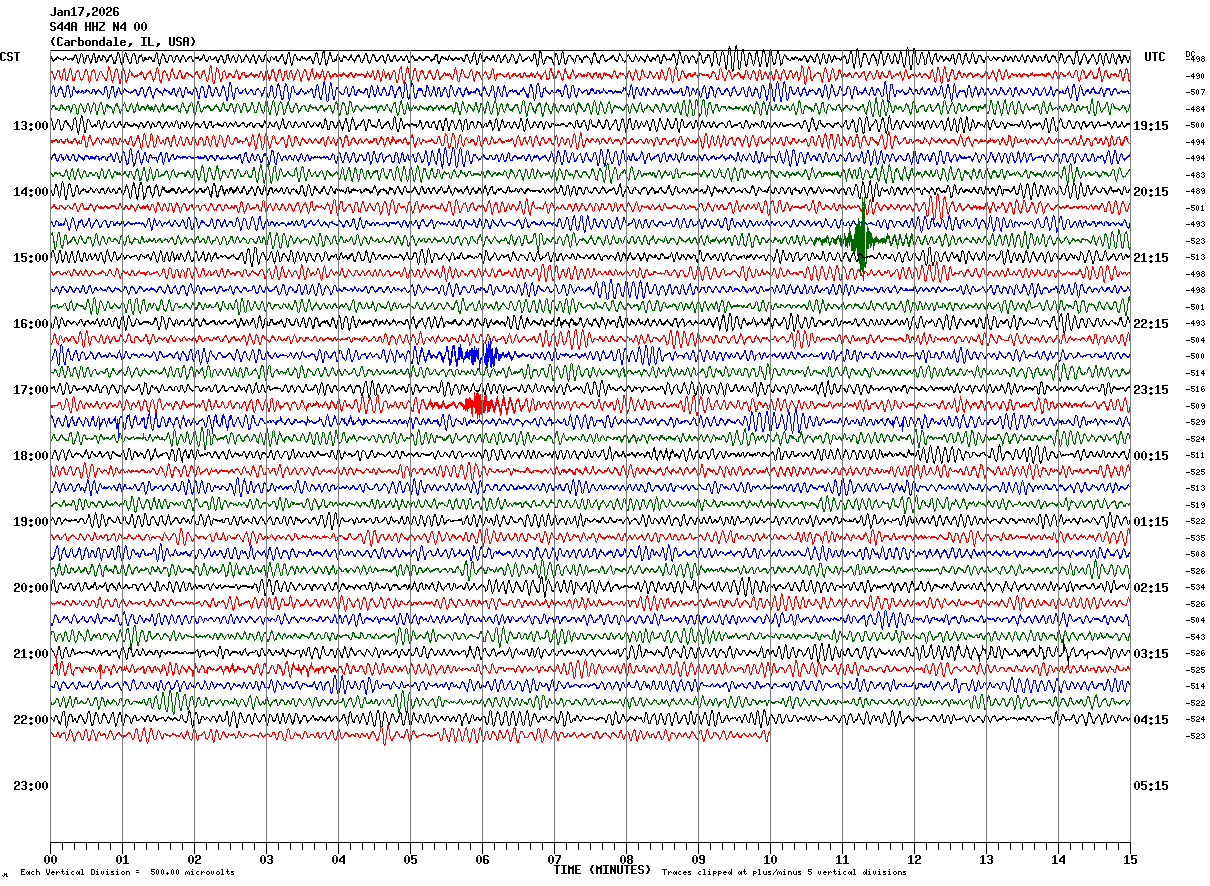Click DC offset value -511

pyautogui.click(x=1195, y=455)
